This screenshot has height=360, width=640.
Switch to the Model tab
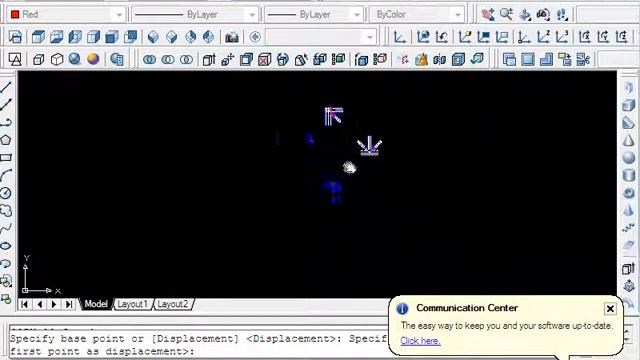tap(96, 304)
